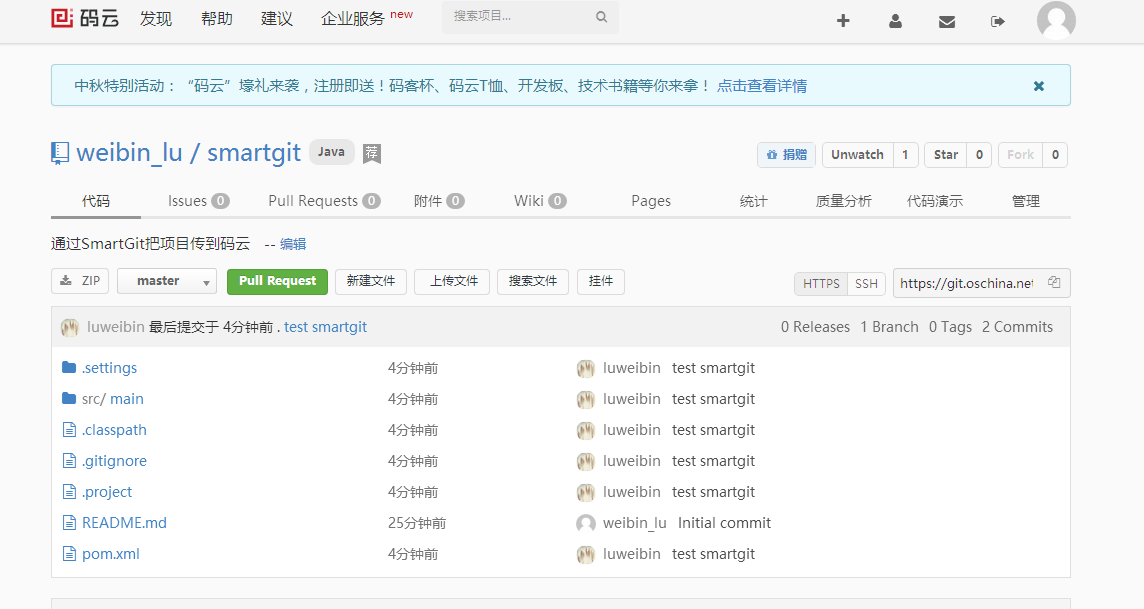The height and width of the screenshot is (609, 1144).
Task: Click the 捐赠 donate button
Action: pos(786,155)
